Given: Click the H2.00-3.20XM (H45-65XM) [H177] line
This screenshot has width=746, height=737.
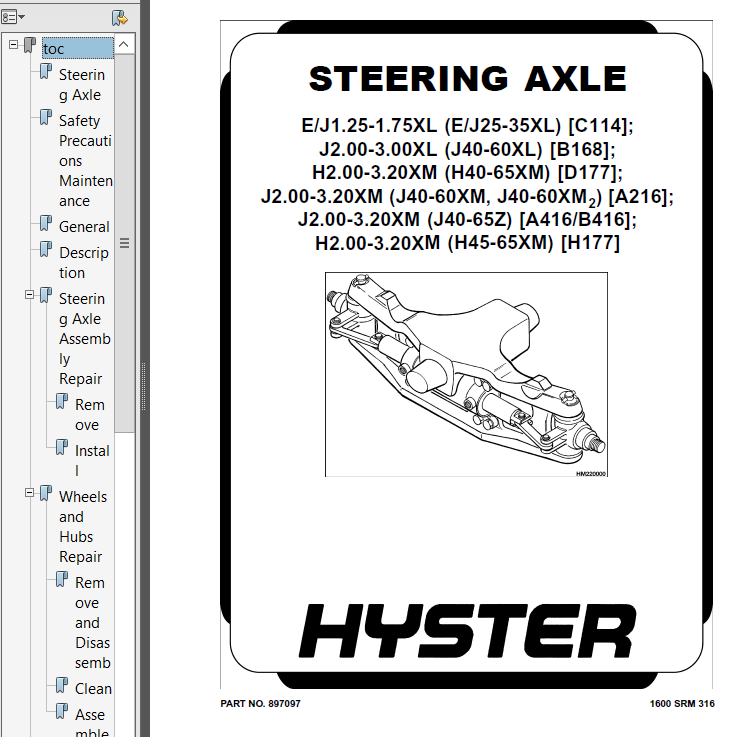Looking at the screenshot, I should tap(467, 243).
